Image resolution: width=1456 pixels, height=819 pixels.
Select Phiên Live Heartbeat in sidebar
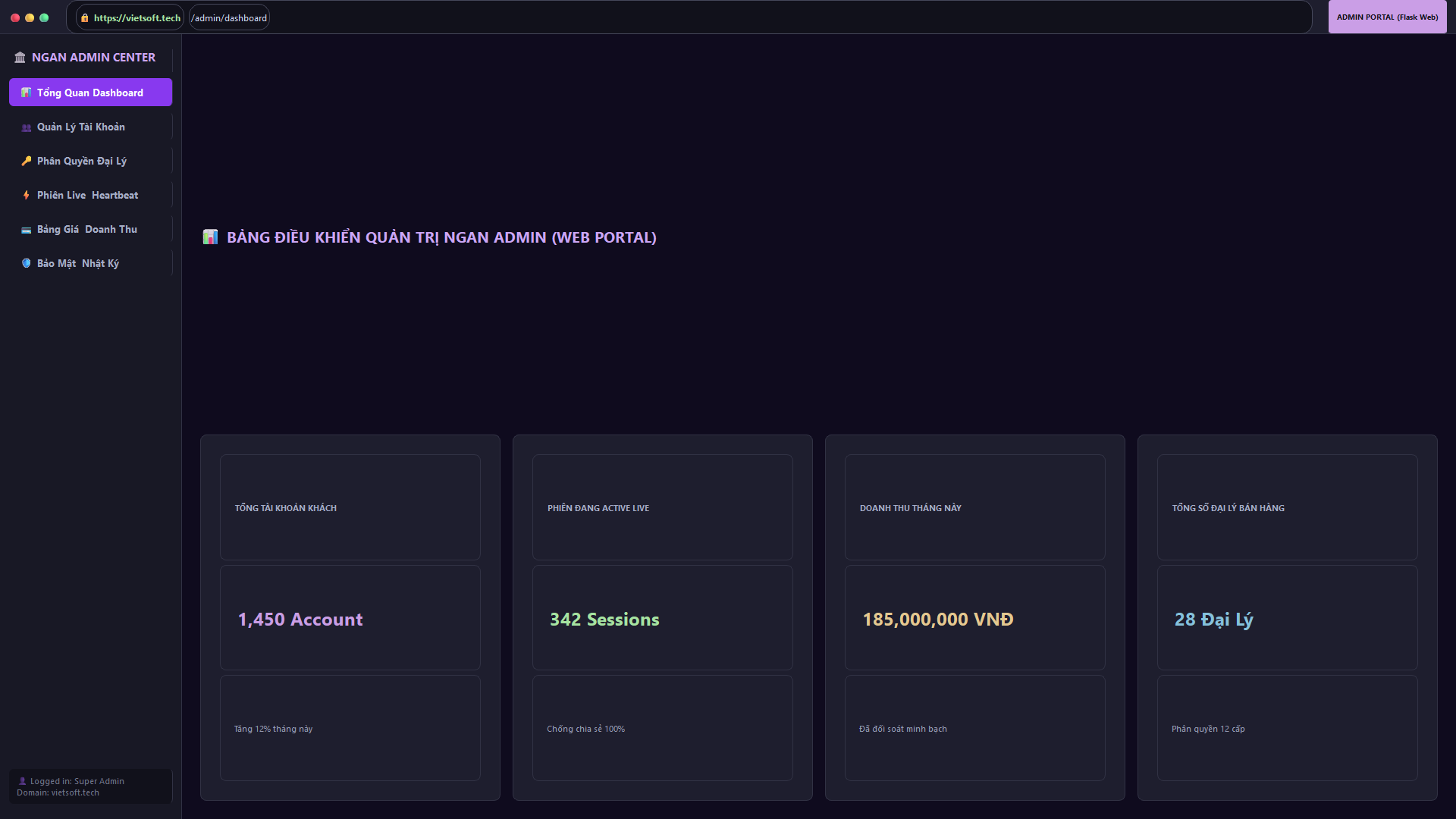90,195
